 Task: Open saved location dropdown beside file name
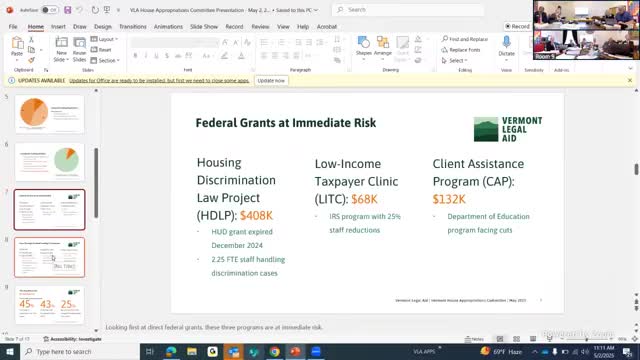(316, 10)
